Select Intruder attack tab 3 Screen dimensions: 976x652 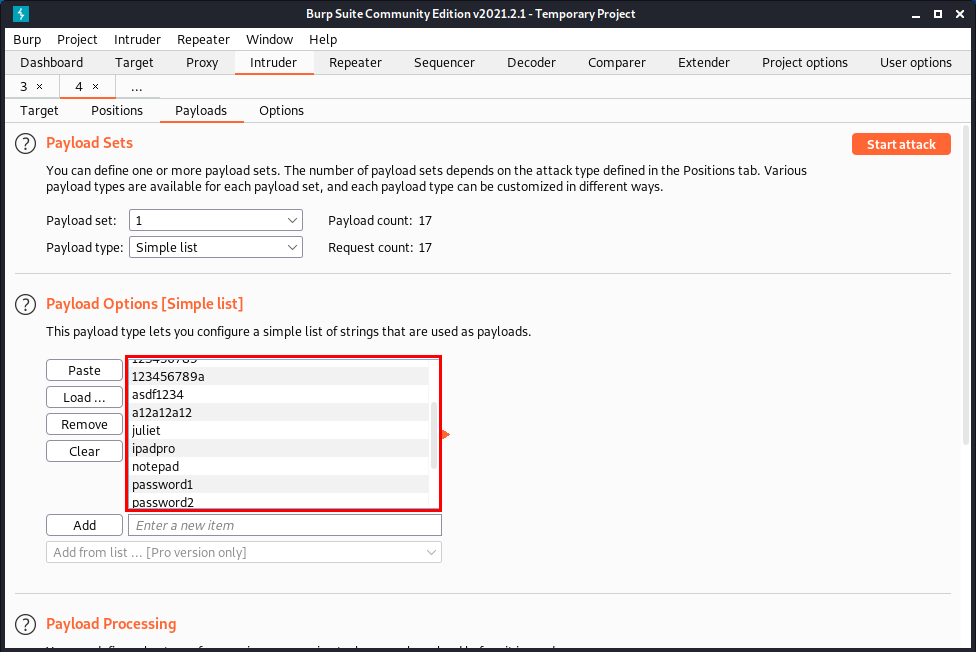pyautogui.click(x=24, y=87)
